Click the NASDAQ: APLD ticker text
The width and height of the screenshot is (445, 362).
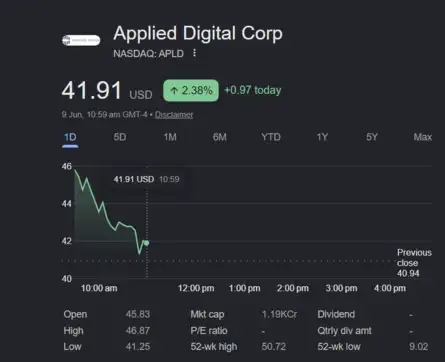(x=148, y=54)
